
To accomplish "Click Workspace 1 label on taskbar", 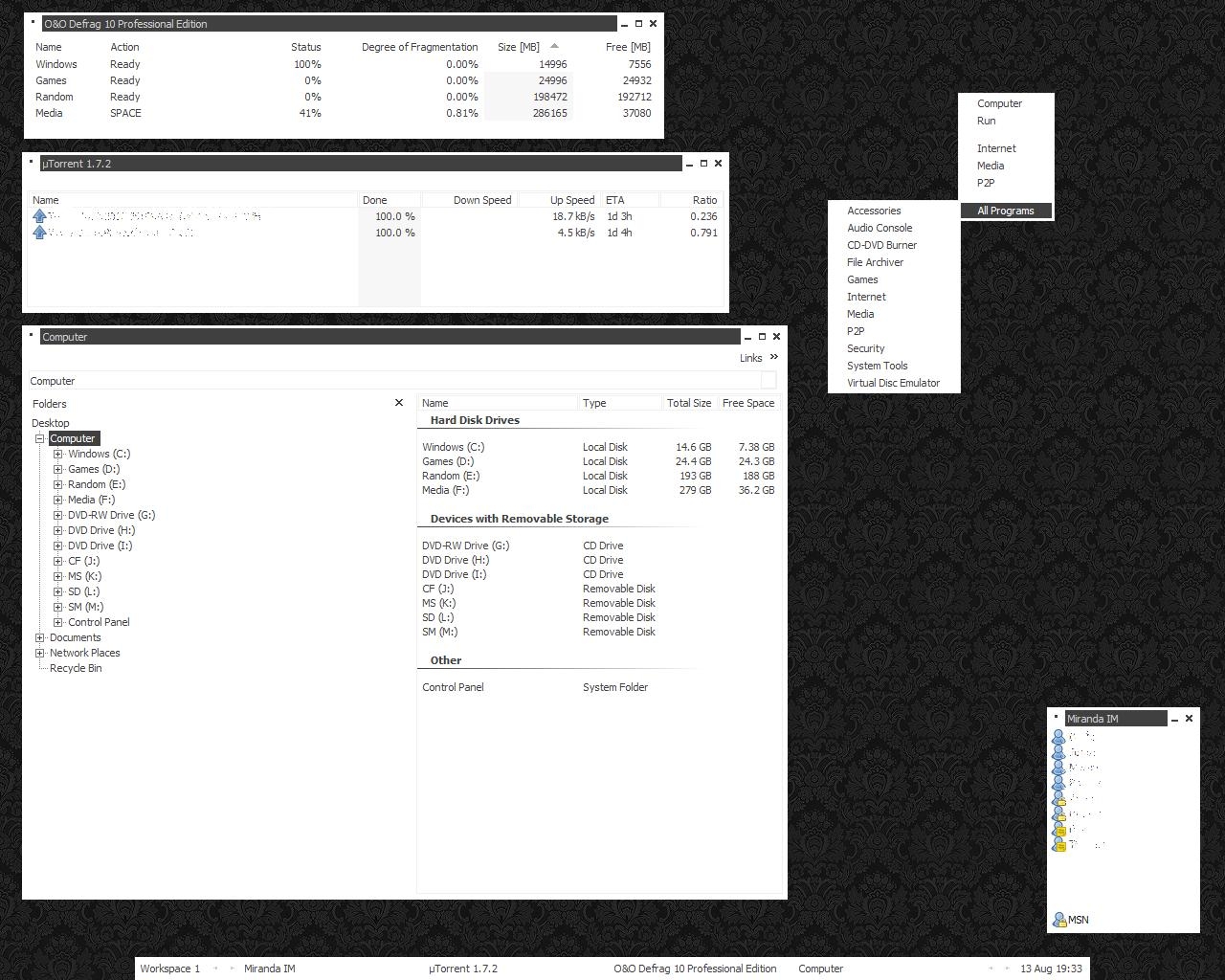I will [x=169, y=969].
